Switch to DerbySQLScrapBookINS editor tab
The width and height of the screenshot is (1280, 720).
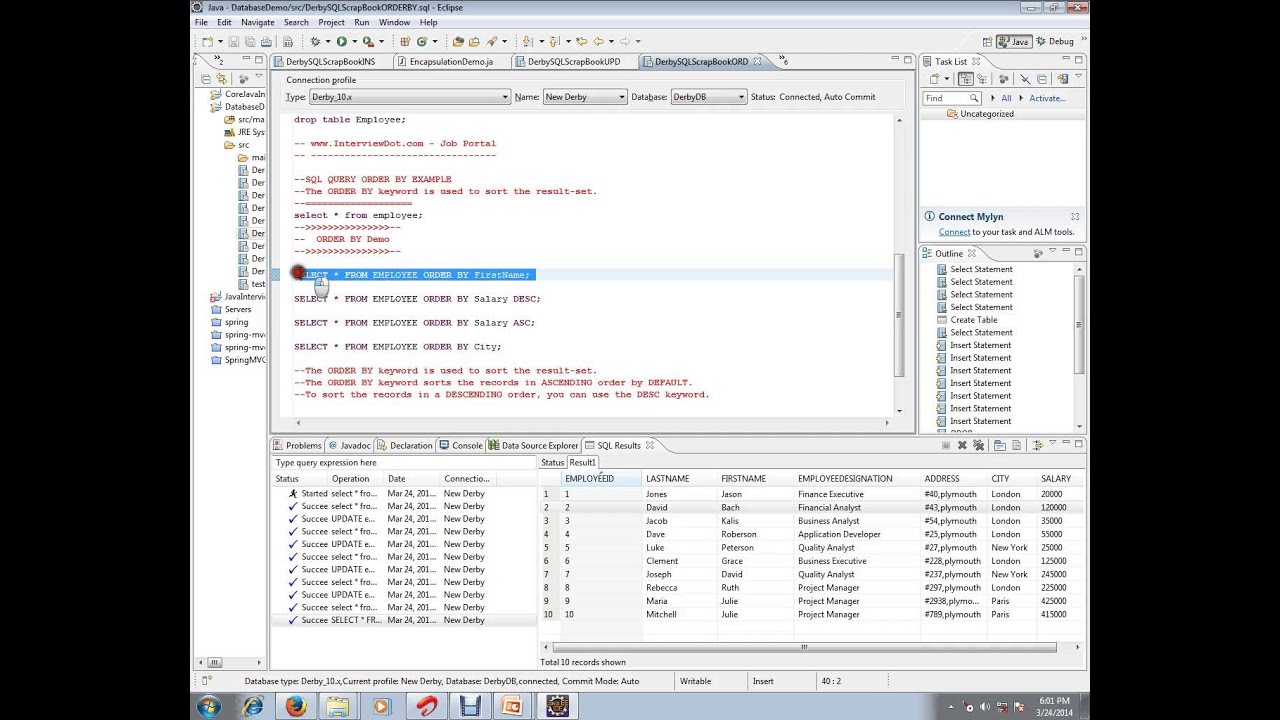tap(330, 61)
